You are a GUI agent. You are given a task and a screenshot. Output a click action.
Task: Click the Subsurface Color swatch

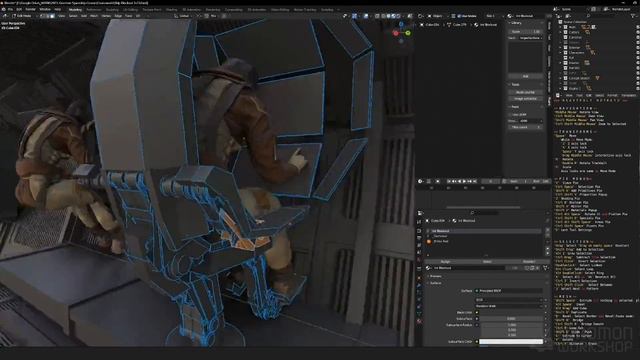511,342
